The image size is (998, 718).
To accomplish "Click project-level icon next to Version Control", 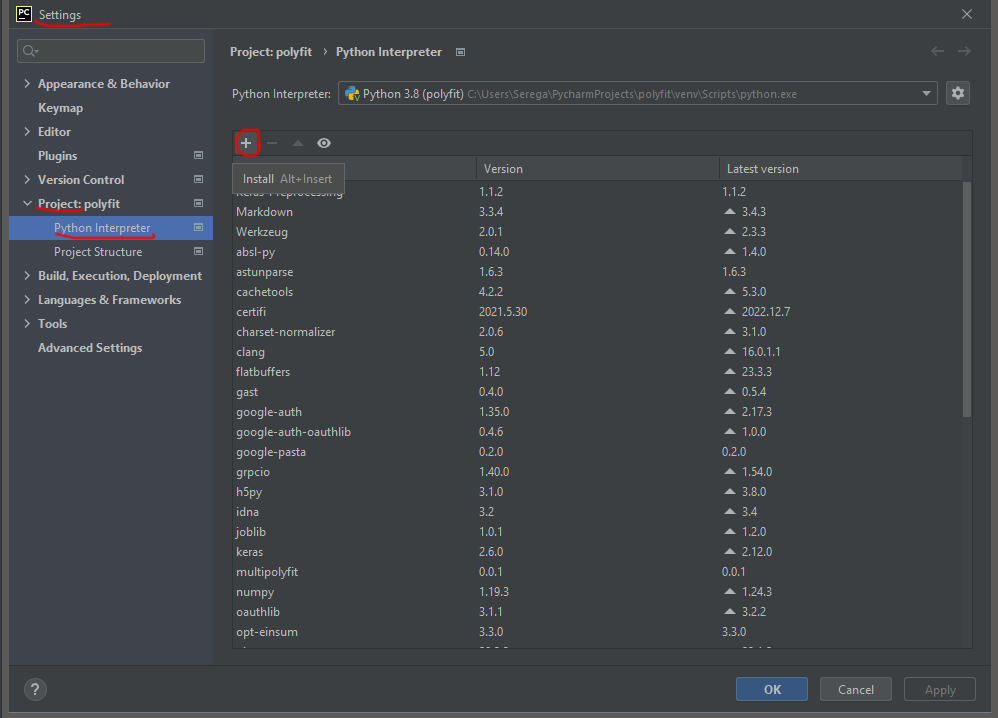I will (x=199, y=180).
